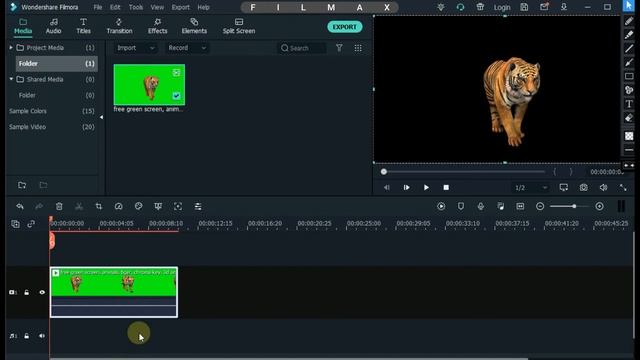Zoom in timeline with plus icon
Image resolution: width=640 pixels, height=360 pixels.
pos(600,207)
